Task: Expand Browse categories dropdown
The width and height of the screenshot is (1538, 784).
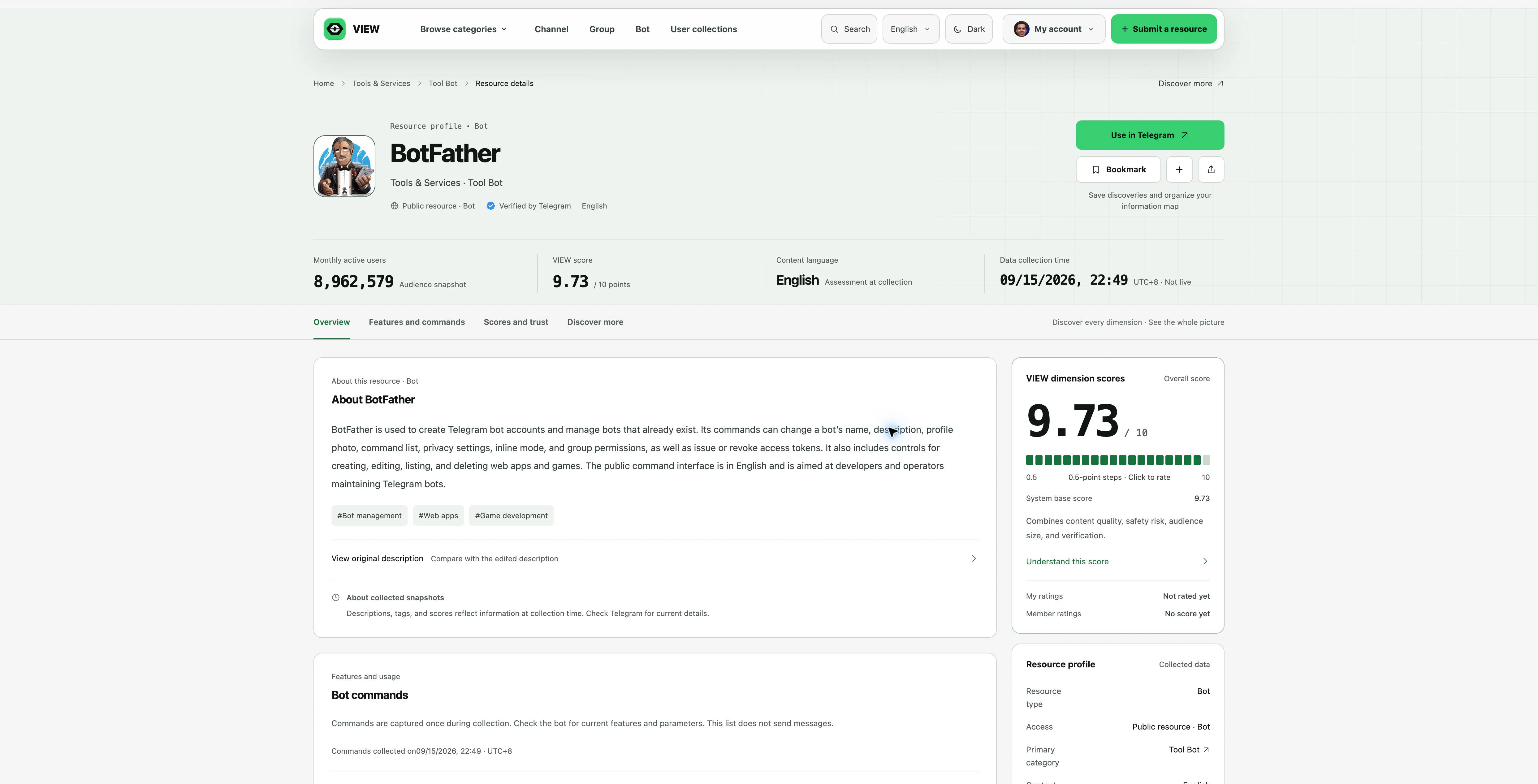Action: [463, 29]
